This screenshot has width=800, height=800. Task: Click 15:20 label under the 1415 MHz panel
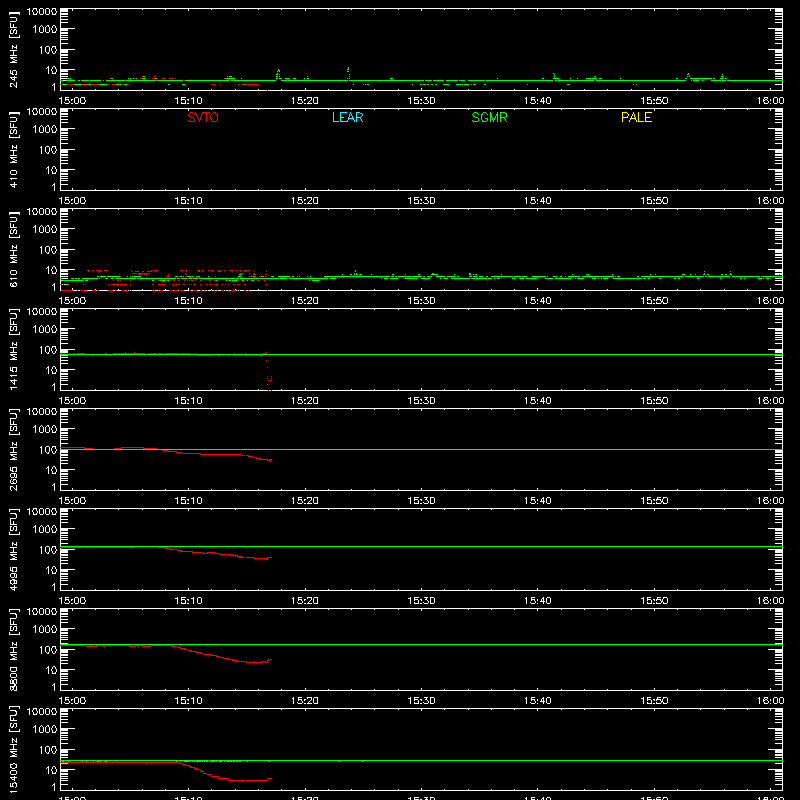[305, 401]
